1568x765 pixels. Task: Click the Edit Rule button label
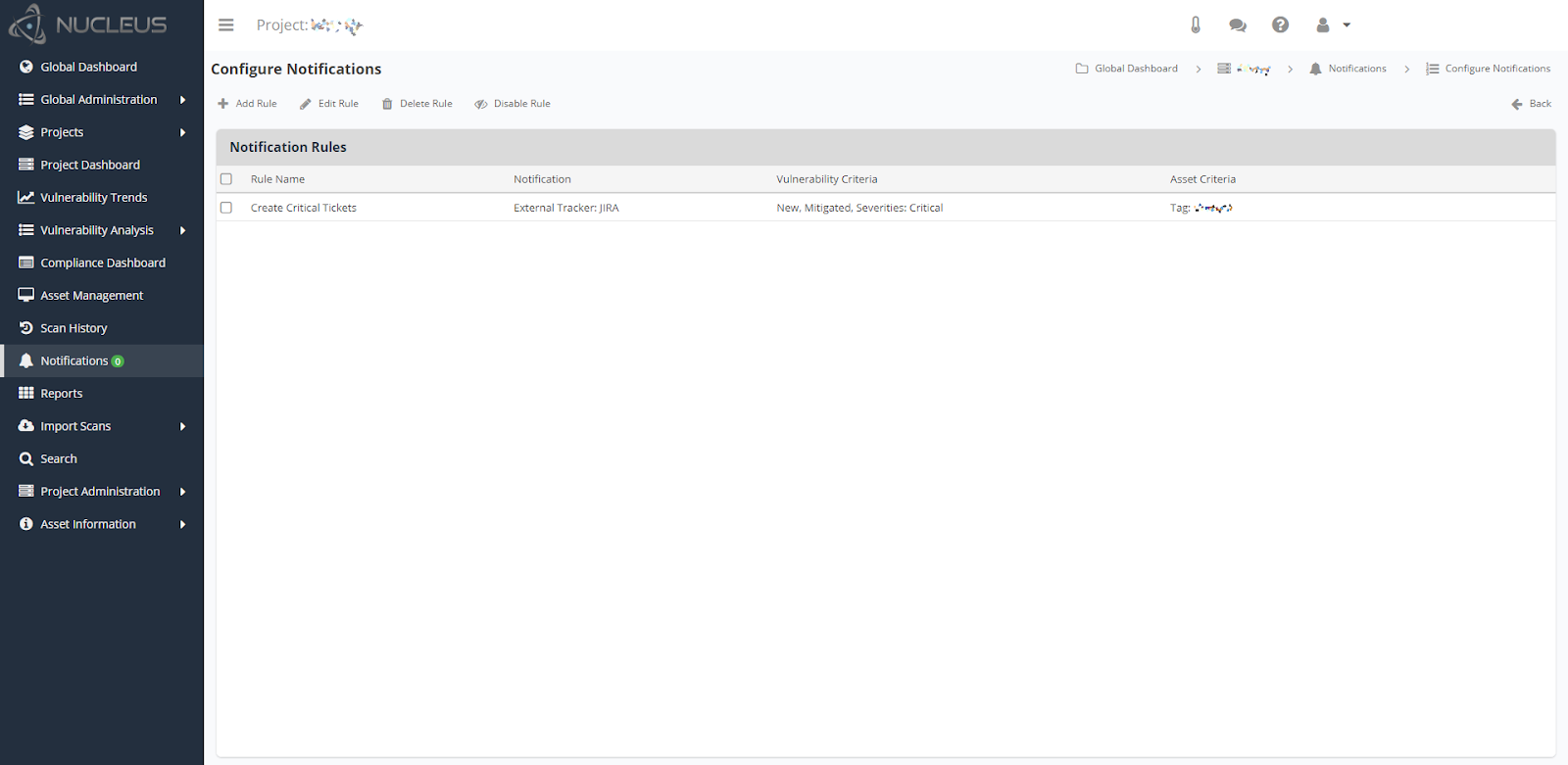point(338,104)
